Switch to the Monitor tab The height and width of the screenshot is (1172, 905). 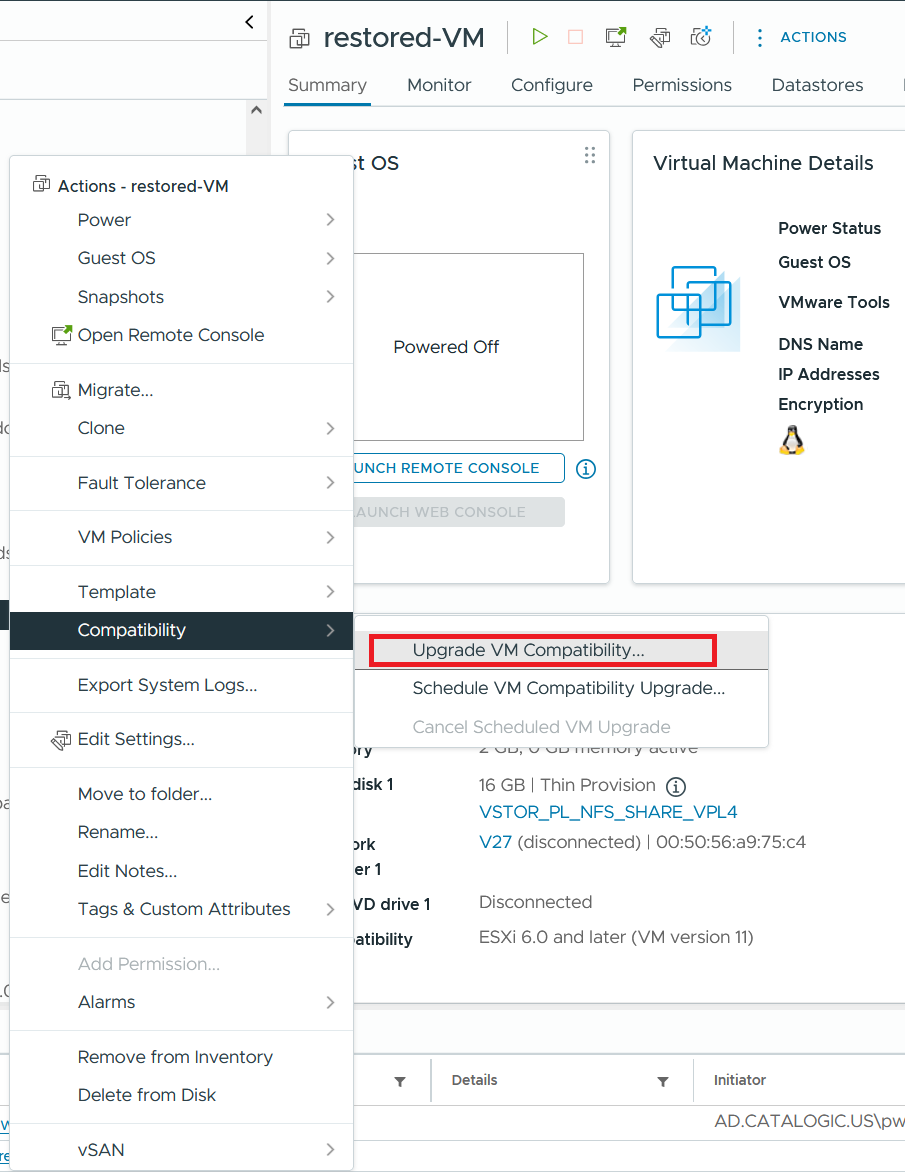pos(439,85)
